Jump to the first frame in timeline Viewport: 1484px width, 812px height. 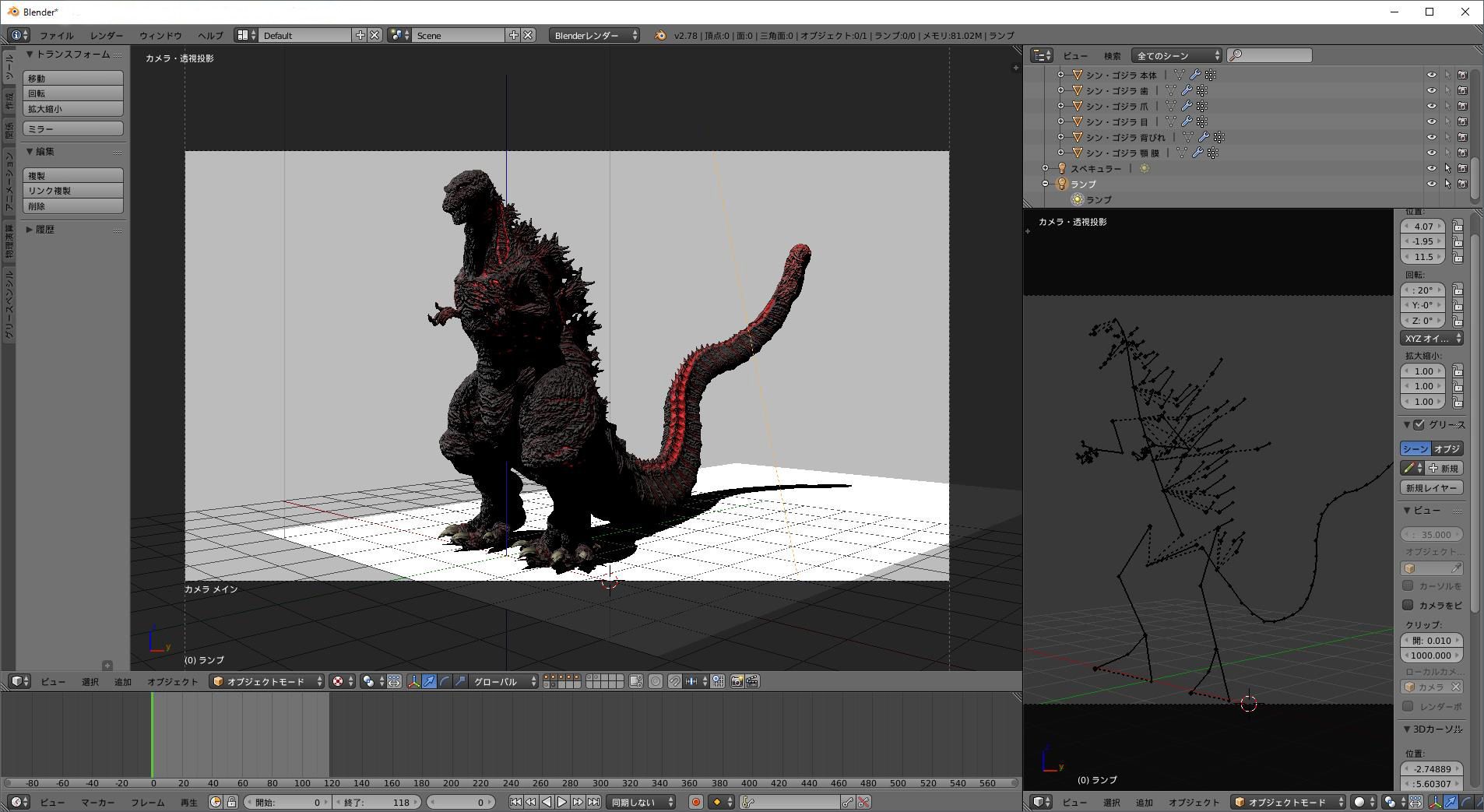(x=515, y=803)
